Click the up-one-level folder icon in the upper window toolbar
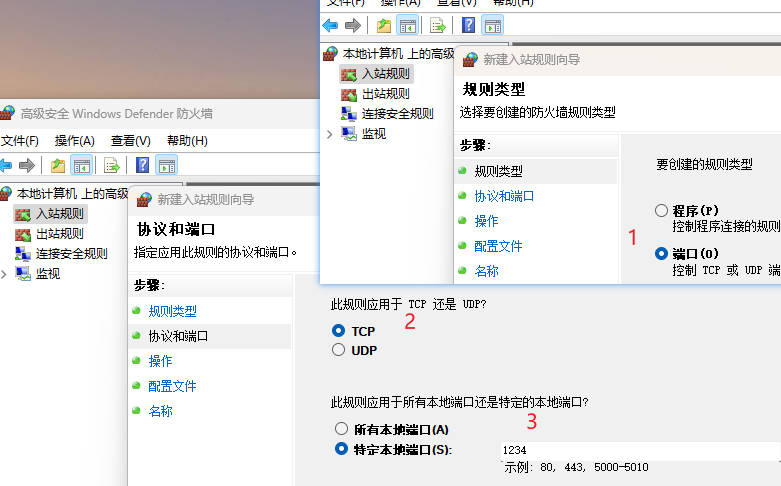 (384, 25)
